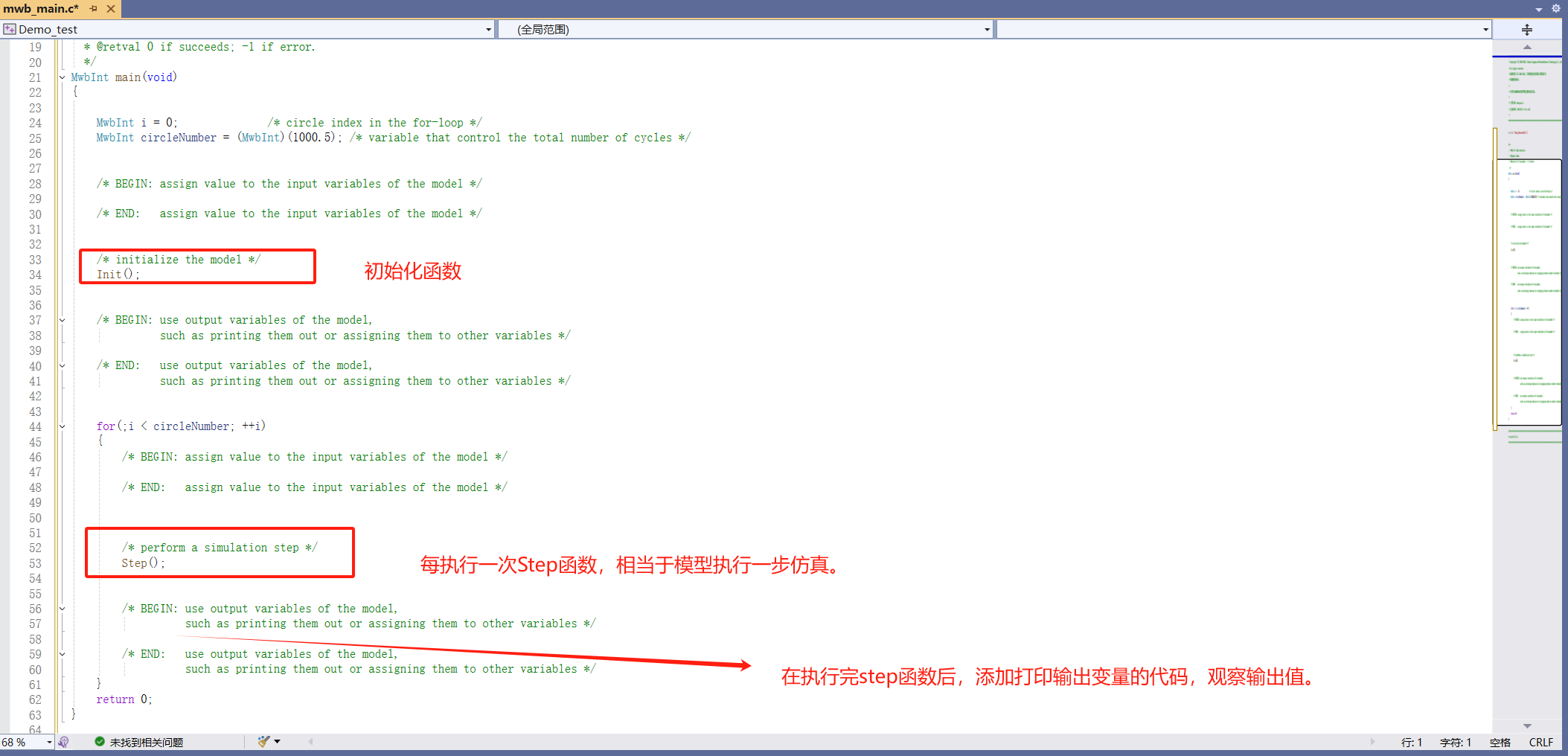This screenshot has width=1568, height=756.
Task: Open the 68 % zoom level dropdown
Action: 49,742
